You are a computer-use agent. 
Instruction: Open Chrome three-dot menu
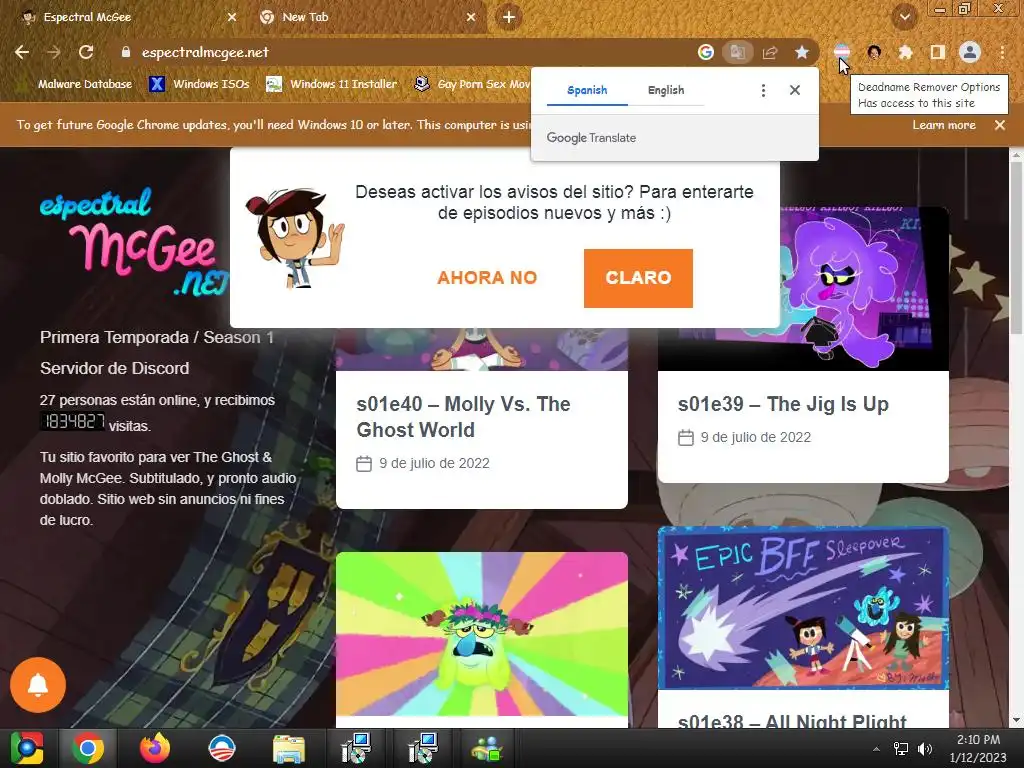pyautogui.click(x=1002, y=52)
